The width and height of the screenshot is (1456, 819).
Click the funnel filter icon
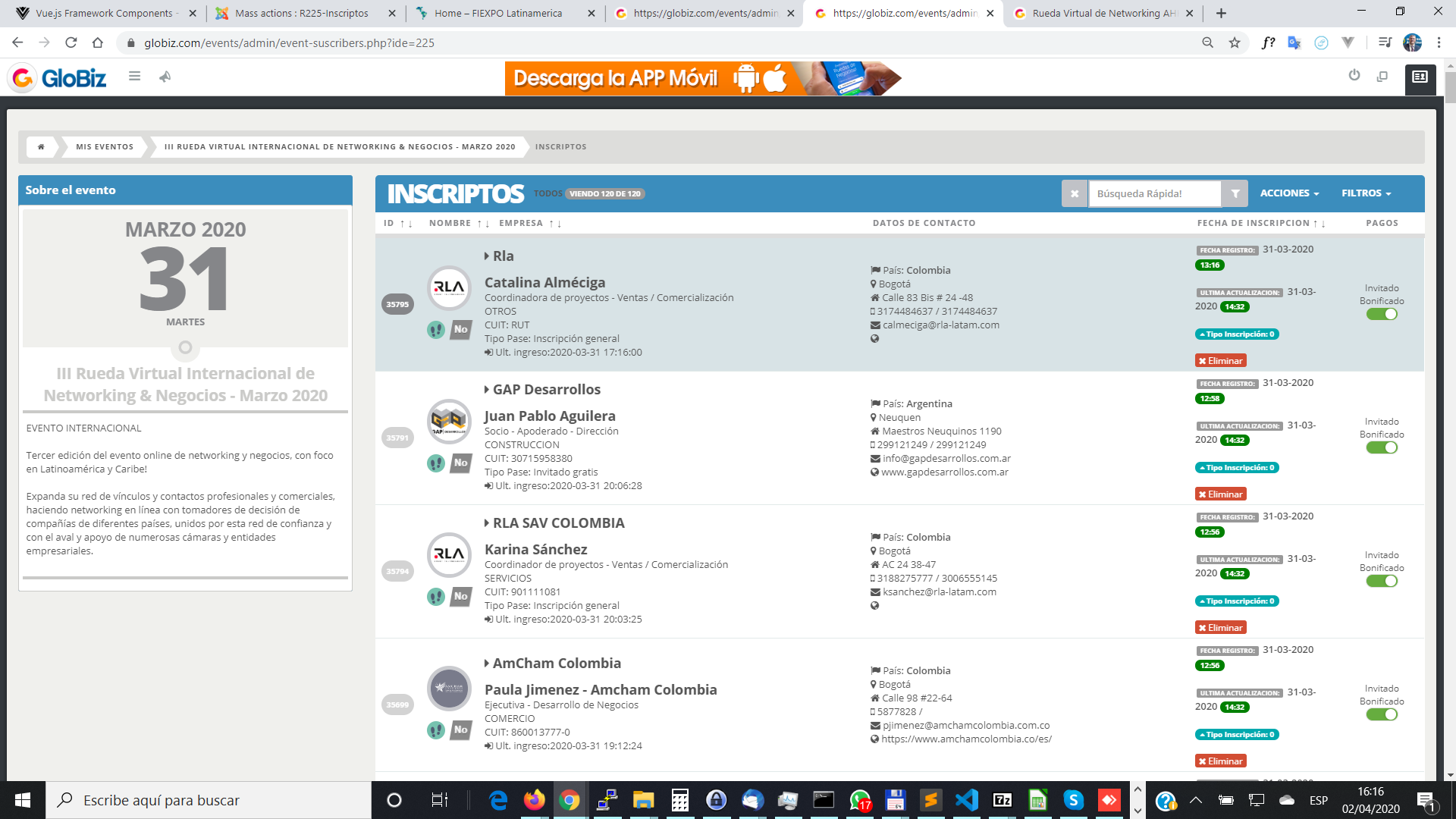(1235, 193)
